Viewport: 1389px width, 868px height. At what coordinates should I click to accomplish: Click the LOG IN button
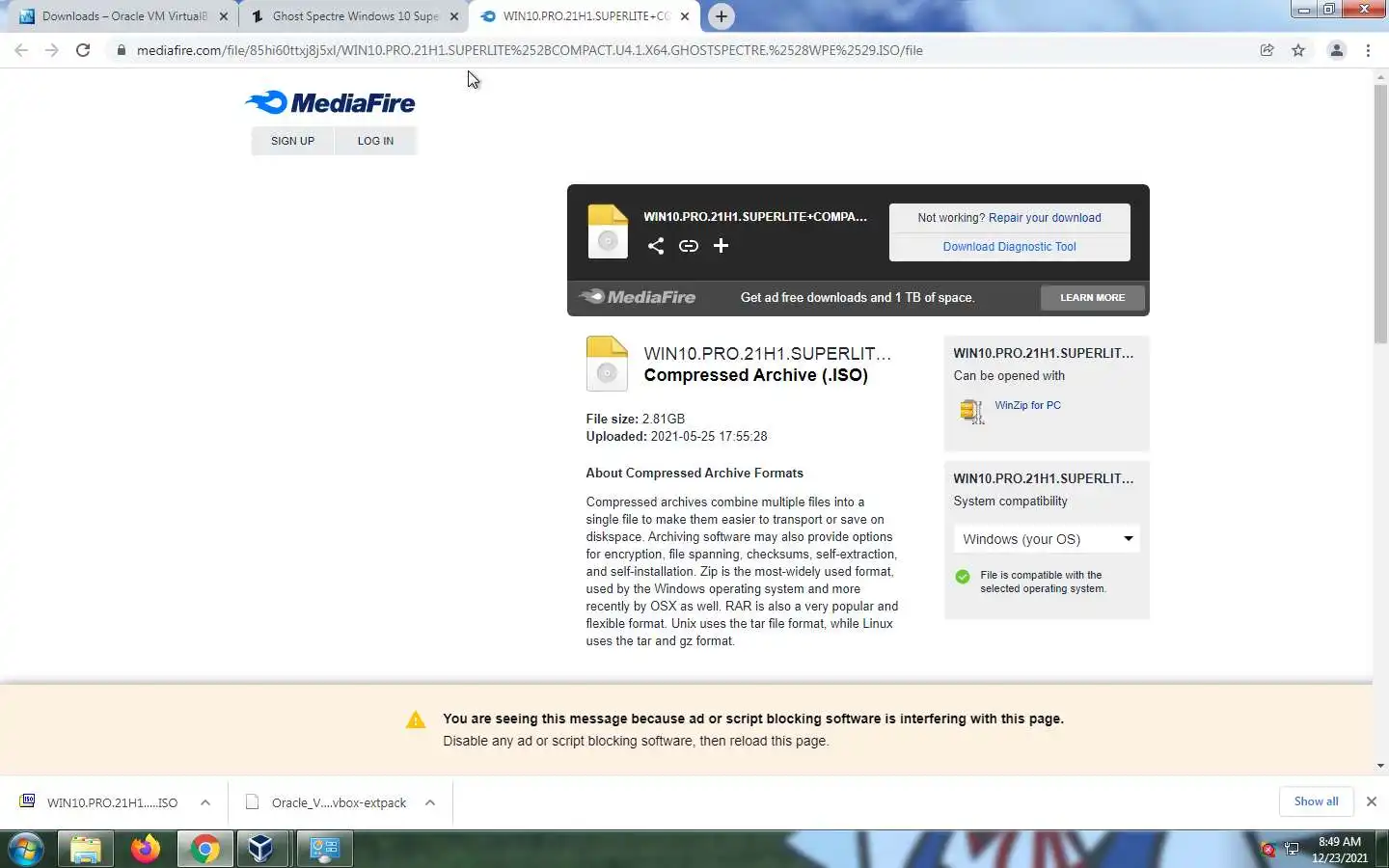375,141
